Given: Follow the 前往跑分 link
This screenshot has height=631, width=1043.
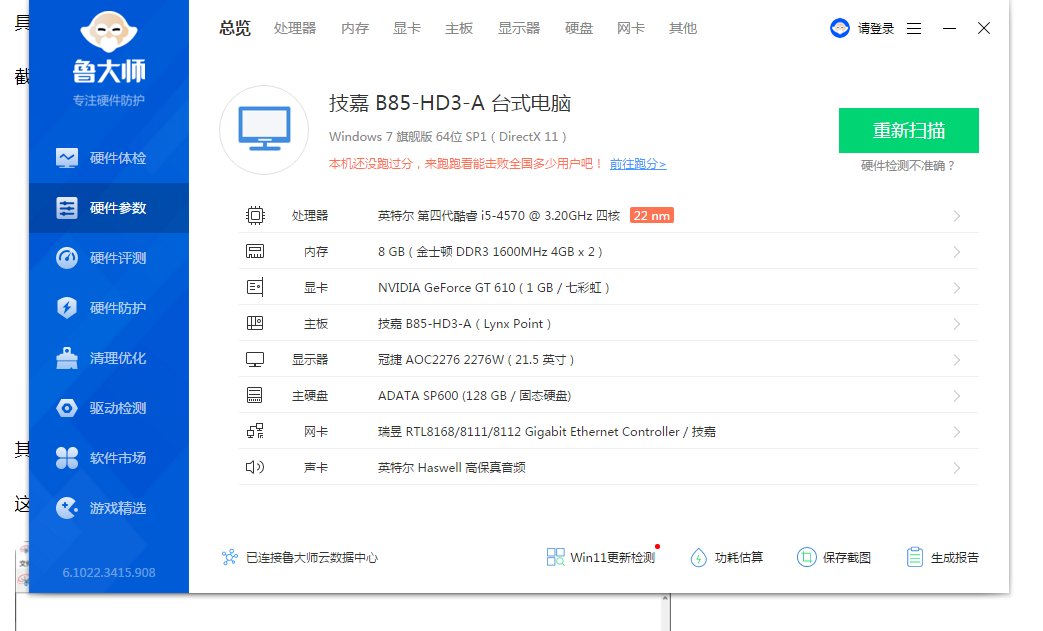Looking at the screenshot, I should point(638,164).
